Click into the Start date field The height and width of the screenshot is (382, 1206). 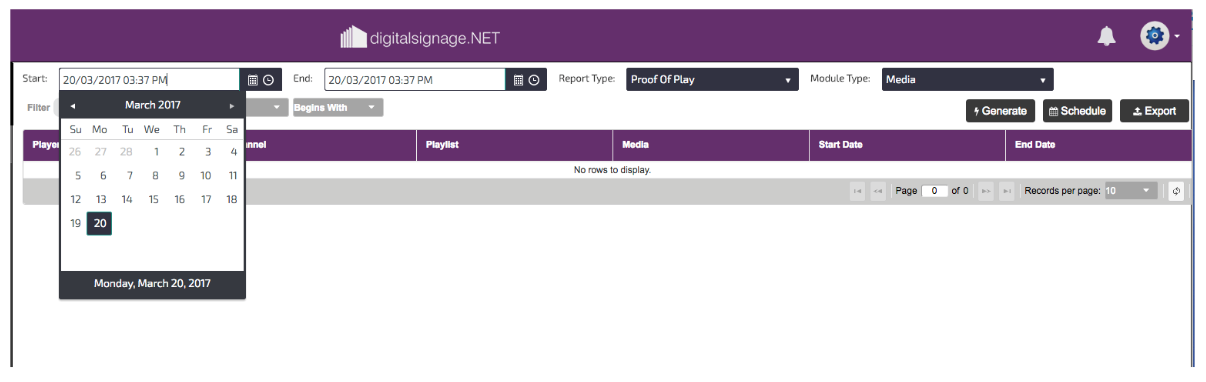click(150, 80)
